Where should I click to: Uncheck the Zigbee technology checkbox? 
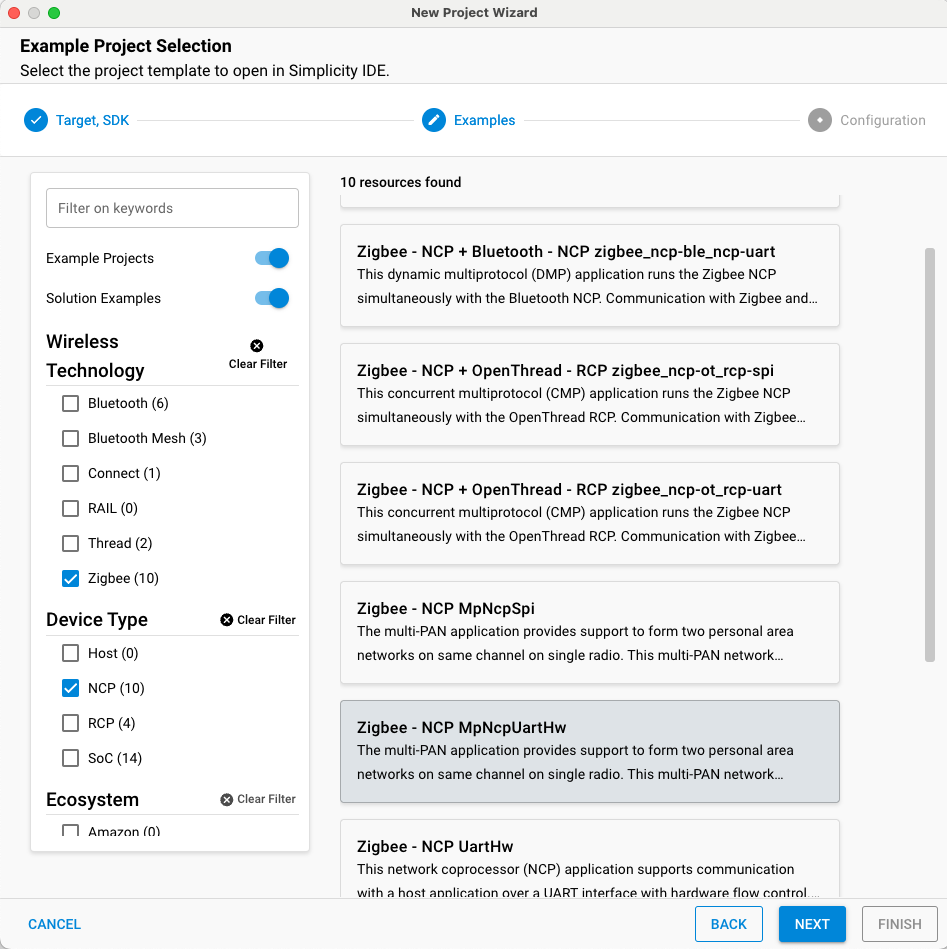70,578
